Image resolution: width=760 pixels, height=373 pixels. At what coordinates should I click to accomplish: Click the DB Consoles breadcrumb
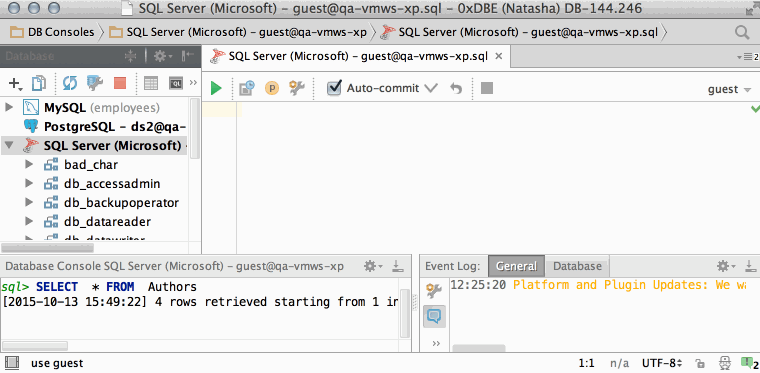[x=52, y=32]
